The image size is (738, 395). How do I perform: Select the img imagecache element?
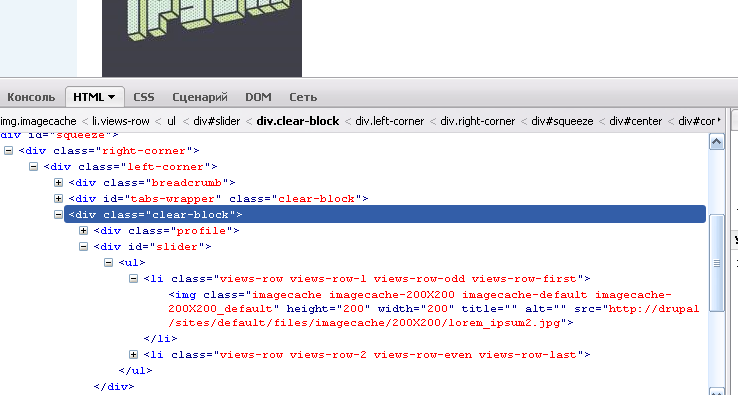[433, 309]
